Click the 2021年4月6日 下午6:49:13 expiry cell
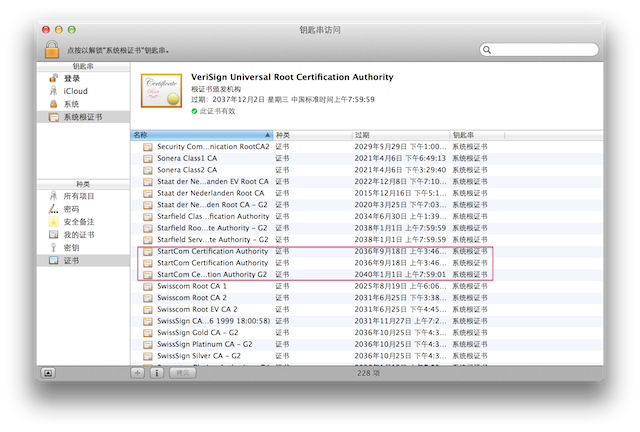The width and height of the screenshot is (640, 432). pyautogui.click(x=400, y=158)
